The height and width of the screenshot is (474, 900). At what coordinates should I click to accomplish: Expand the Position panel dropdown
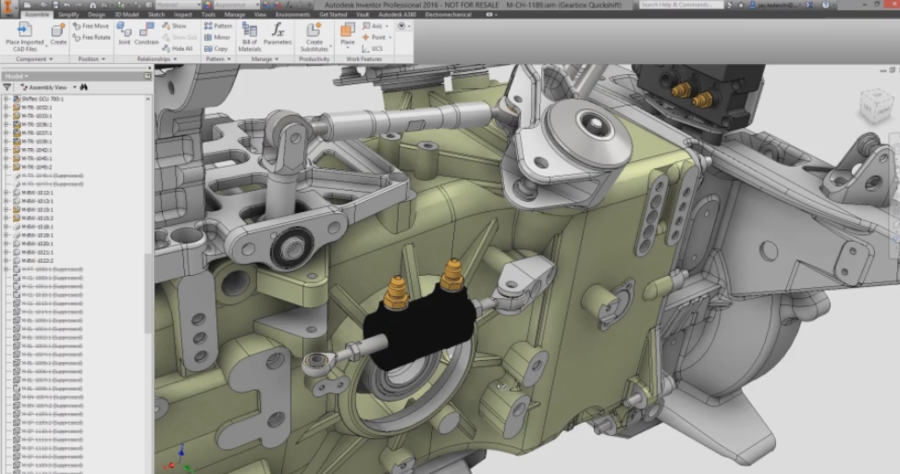[x=92, y=59]
